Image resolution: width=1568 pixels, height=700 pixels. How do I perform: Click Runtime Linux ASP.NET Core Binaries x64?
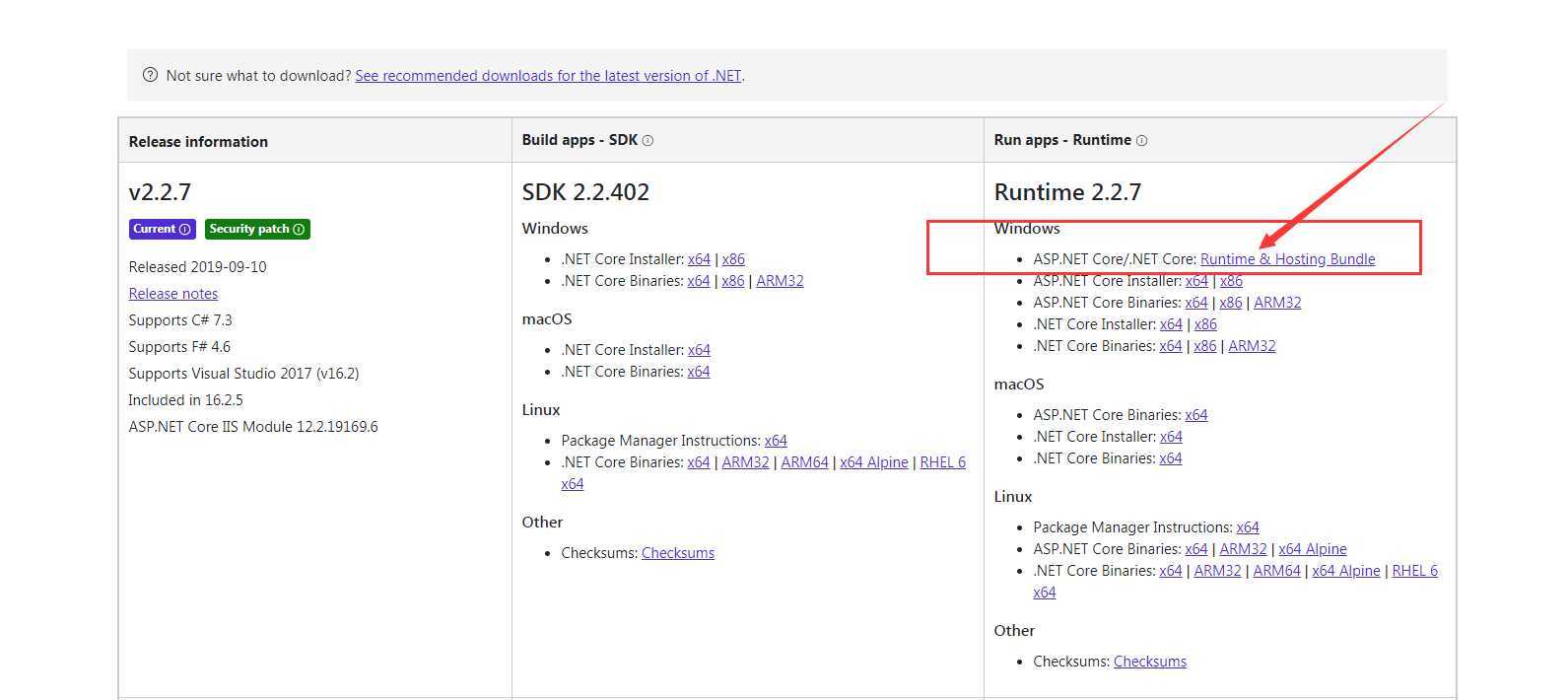pos(1196,549)
